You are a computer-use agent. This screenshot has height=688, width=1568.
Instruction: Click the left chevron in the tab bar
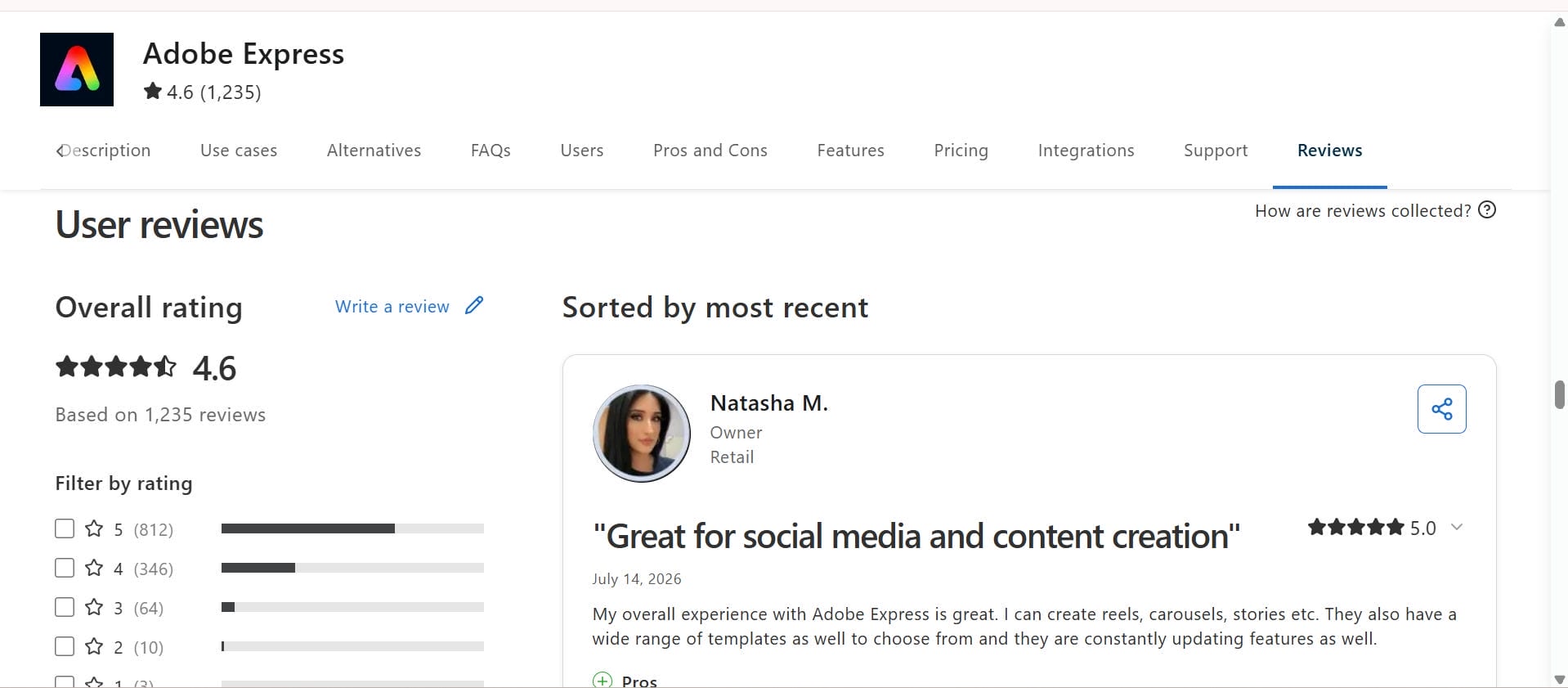pos(60,151)
